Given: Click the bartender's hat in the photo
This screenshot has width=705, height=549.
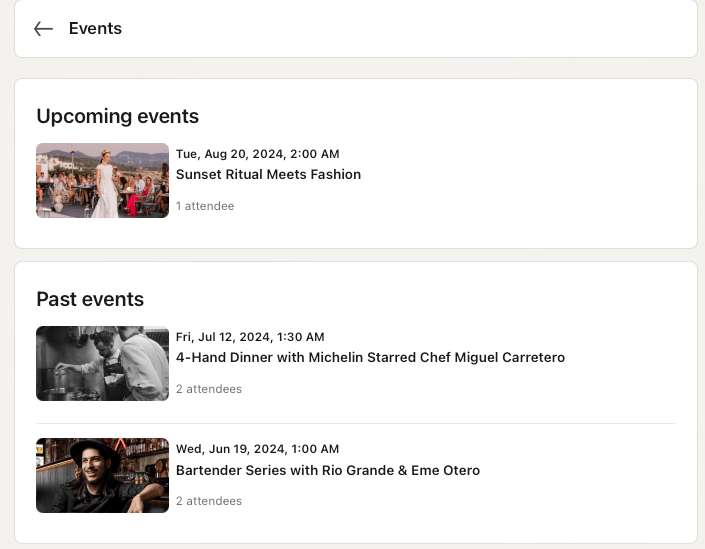Looking at the screenshot, I should click(95, 452).
